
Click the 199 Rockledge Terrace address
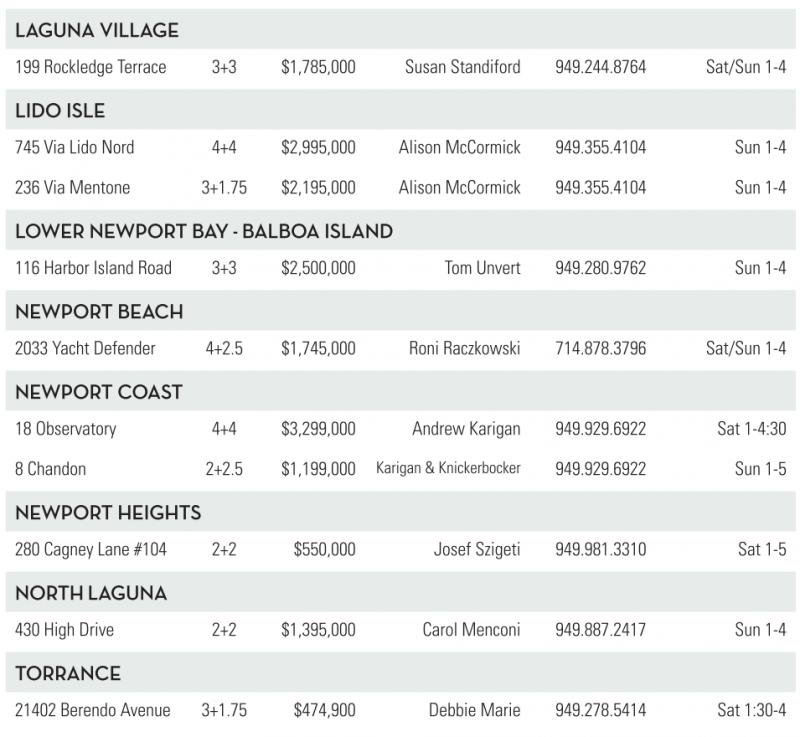coord(91,67)
